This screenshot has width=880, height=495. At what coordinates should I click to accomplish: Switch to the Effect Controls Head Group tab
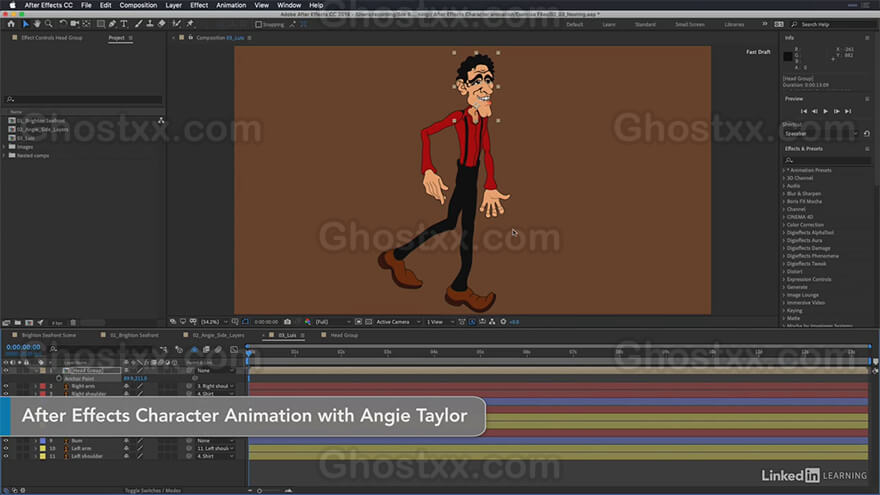coord(52,38)
